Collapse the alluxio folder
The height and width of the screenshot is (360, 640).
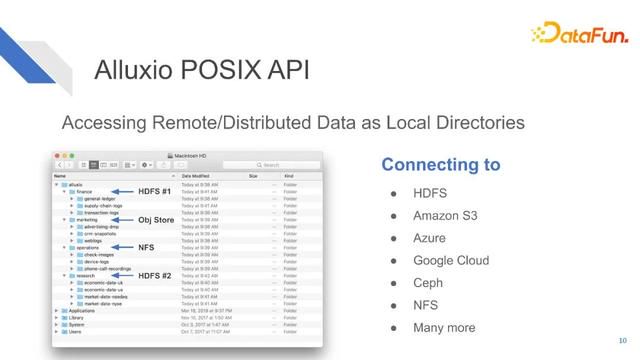click(x=57, y=184)
